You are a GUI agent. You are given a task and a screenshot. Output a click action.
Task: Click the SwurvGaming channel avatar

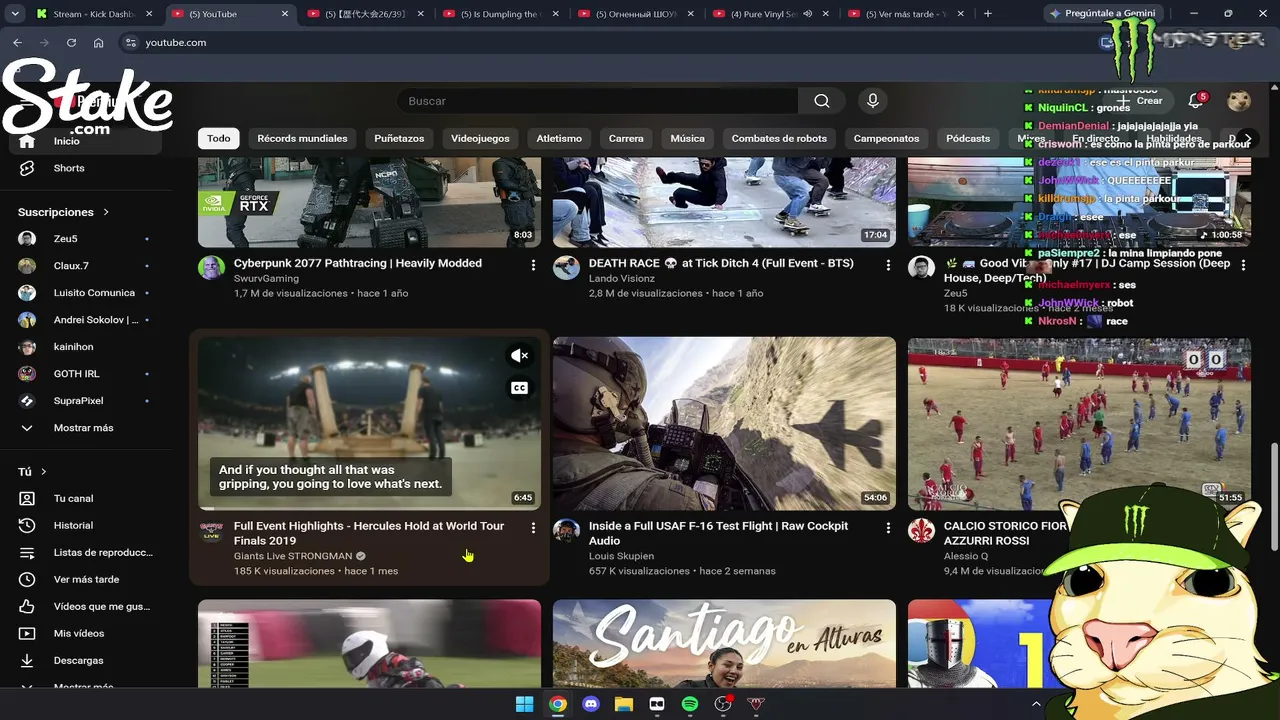[x=211, y=268]
